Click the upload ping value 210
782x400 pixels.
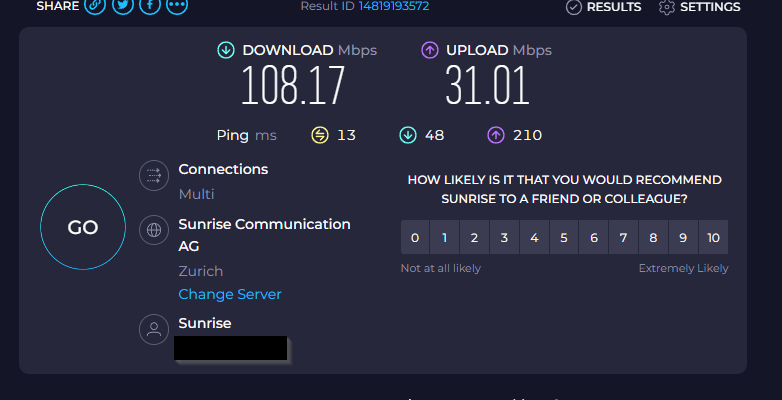pyautogui.click(x=528, y=135)
